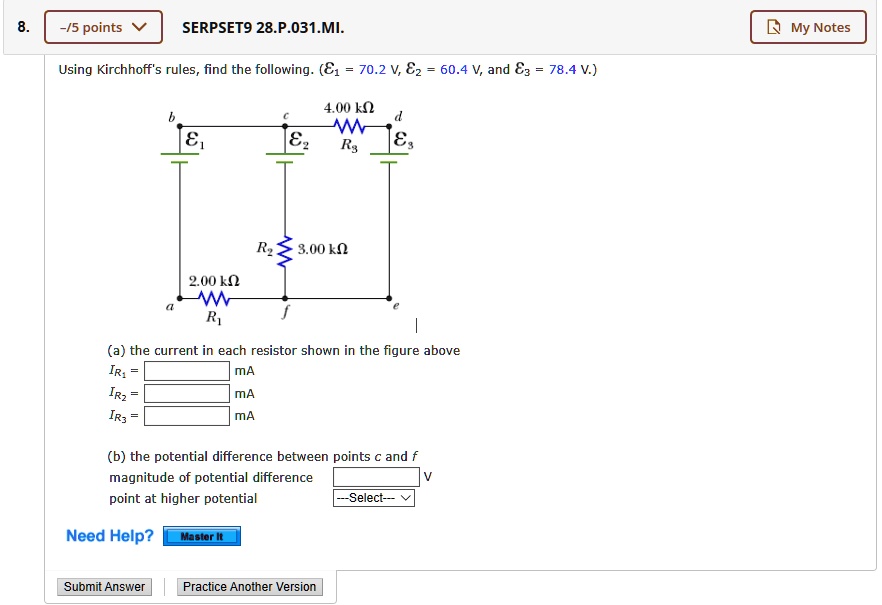Screen dimensions: 882x605
Task: Click the notes icon in My Notes
Action: [x=774, y=27]
